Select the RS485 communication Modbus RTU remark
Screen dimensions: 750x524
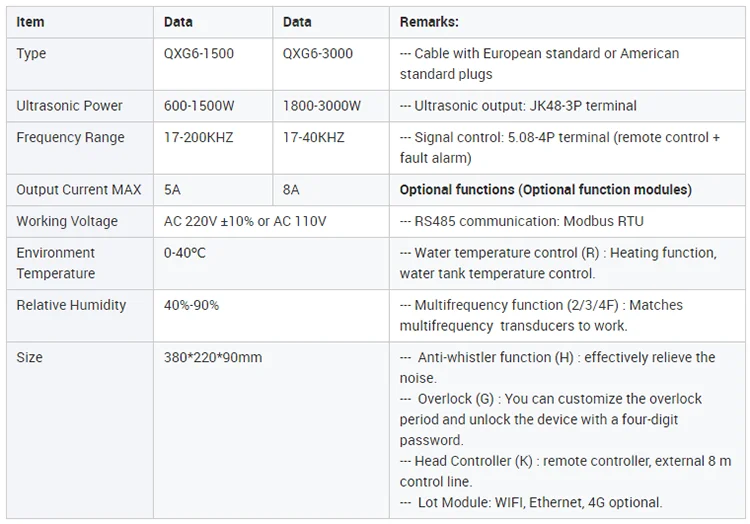pos(506,222)
